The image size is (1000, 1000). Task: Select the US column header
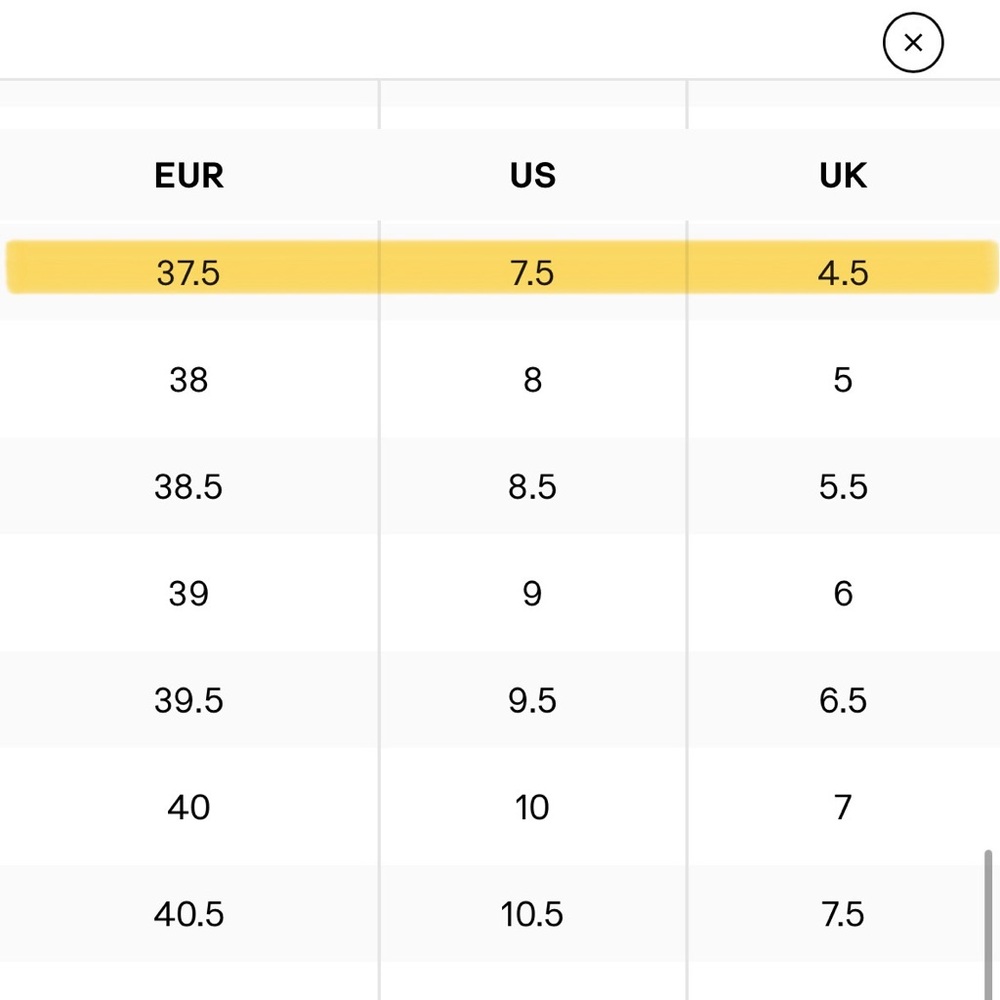click(533, 175)
